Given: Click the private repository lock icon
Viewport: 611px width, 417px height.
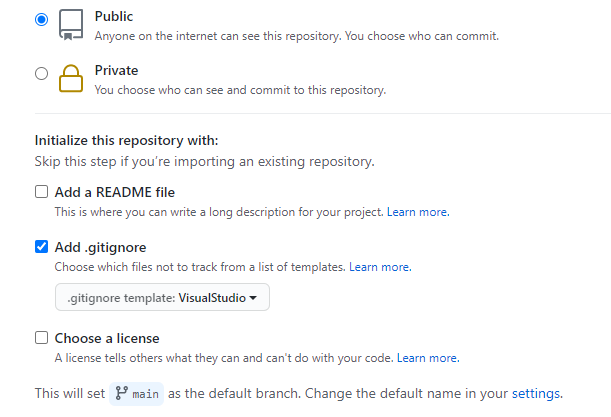Looking at the screenshot, I should (69, 78).
